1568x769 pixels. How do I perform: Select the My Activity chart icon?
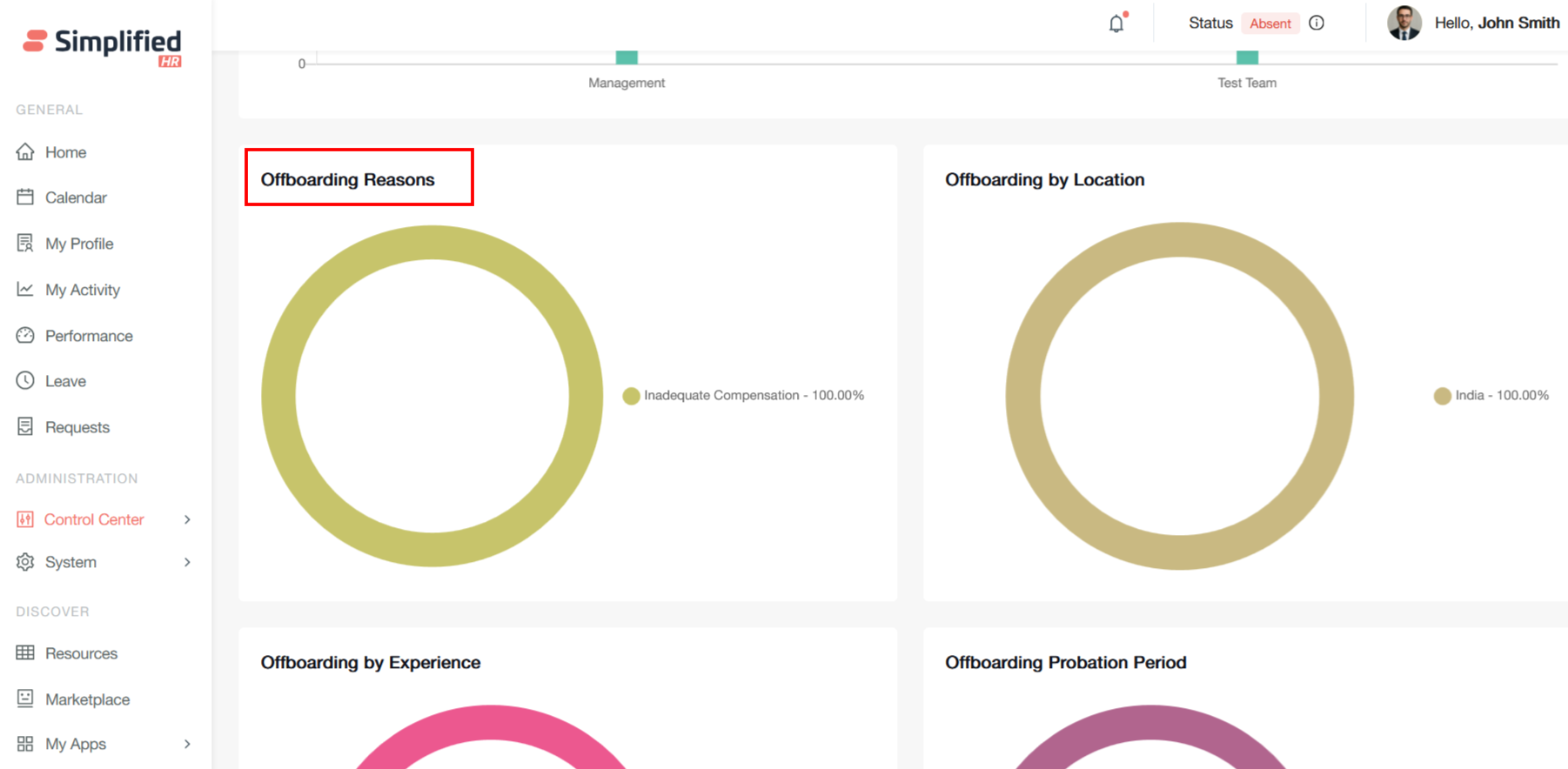(25, 290)
